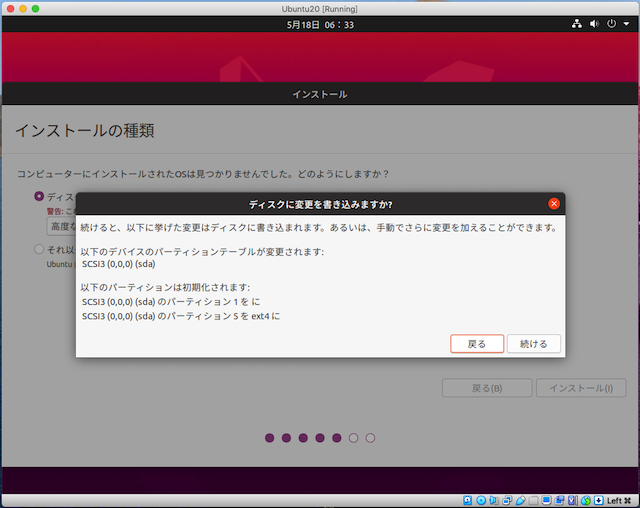Click the VirtualBox recording status icon

(x=560, y=500)
